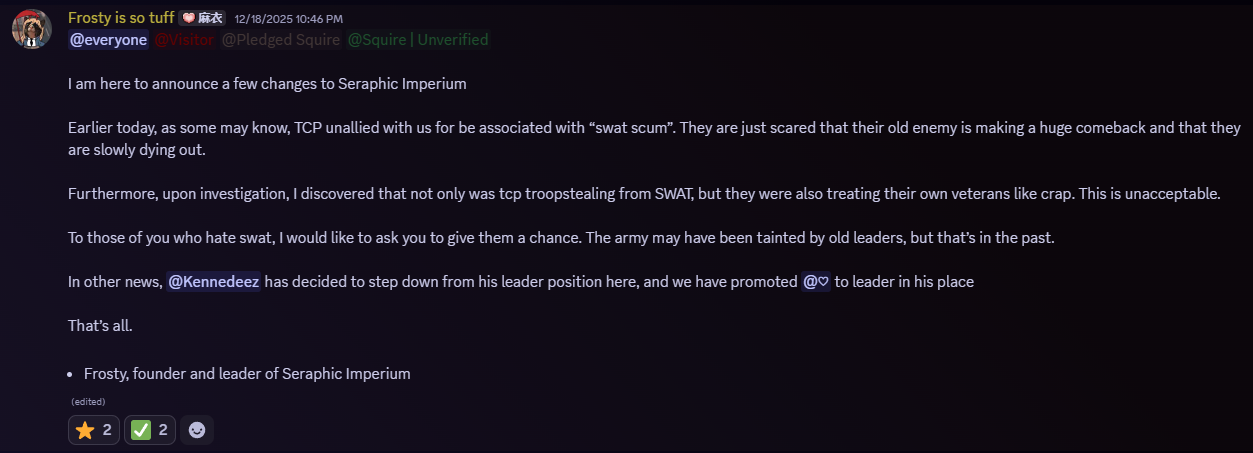Toggle the green check mark reaction
This screenshot has width=1253, height=453.
(x=150, y=430)
